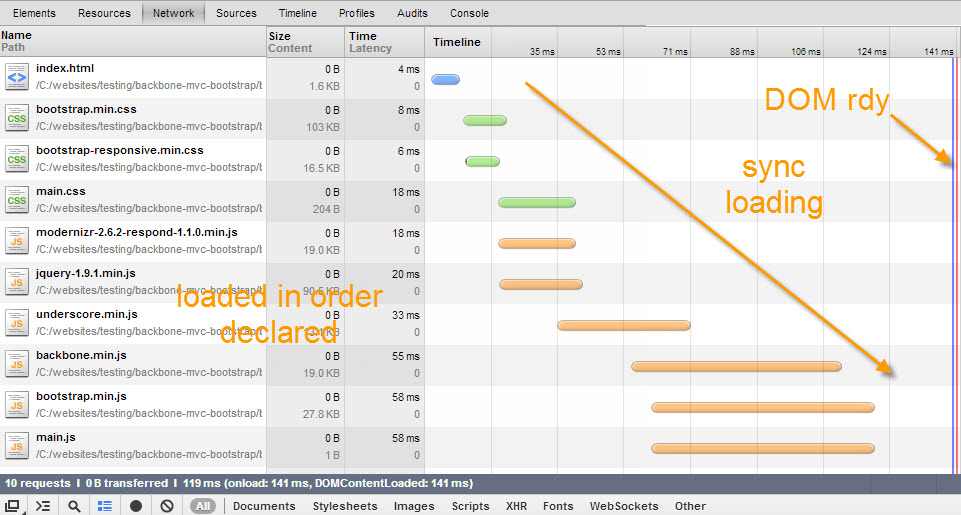The image size is (961, 515).
Task: Filter by Documents
Action: pos(264,506)
